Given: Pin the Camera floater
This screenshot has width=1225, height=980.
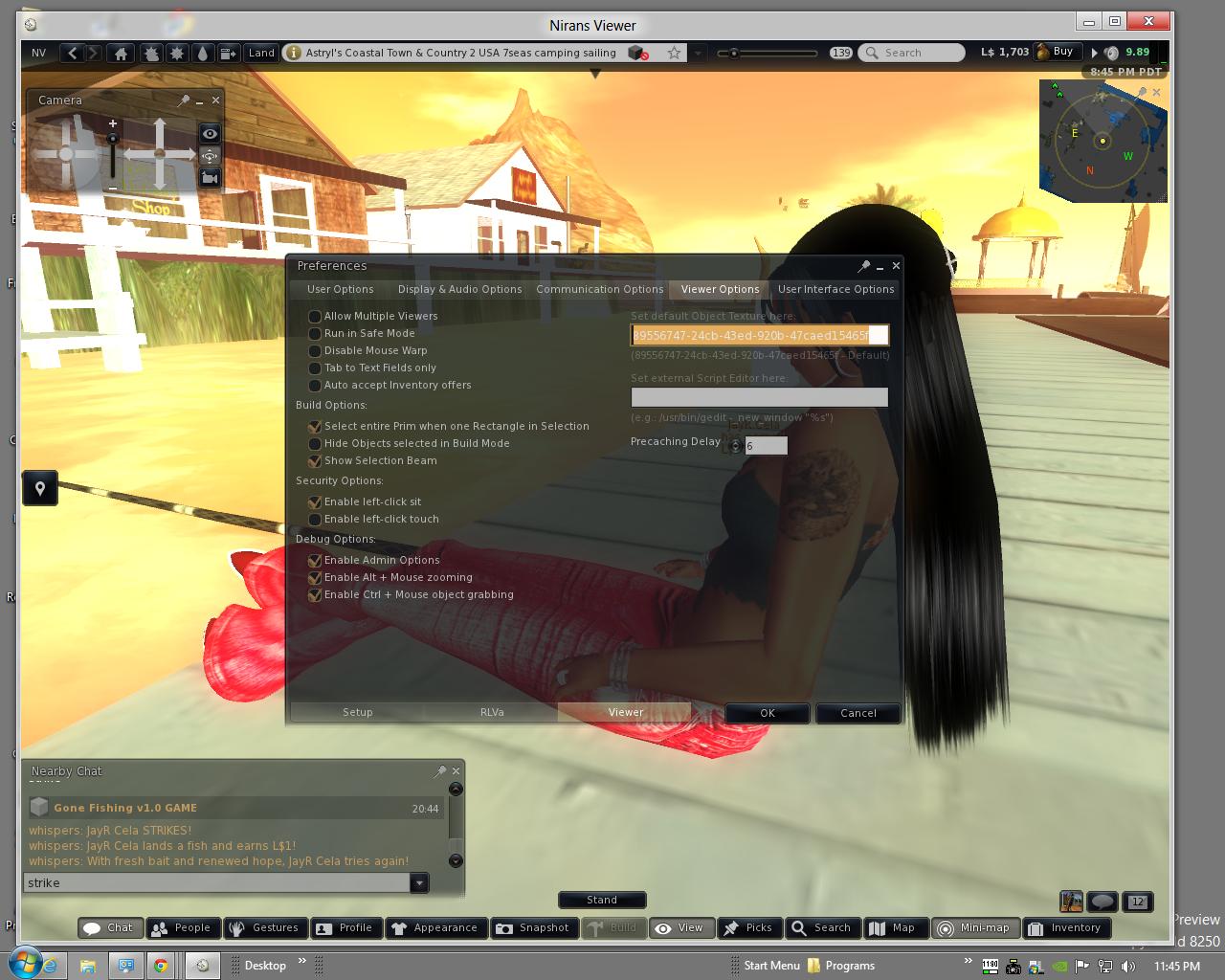Looking at the screenshot, I should pos(184,100).
